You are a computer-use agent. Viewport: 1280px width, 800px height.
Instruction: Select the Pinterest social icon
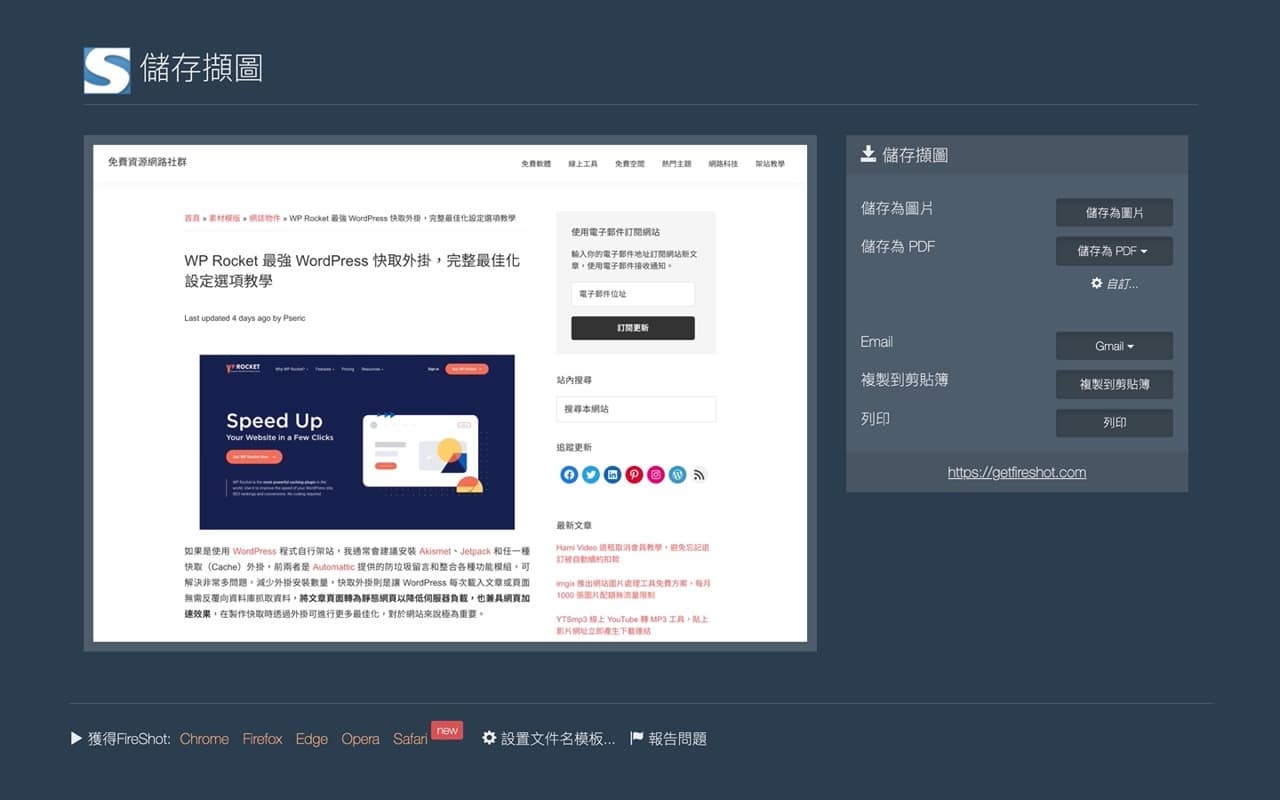634,474
